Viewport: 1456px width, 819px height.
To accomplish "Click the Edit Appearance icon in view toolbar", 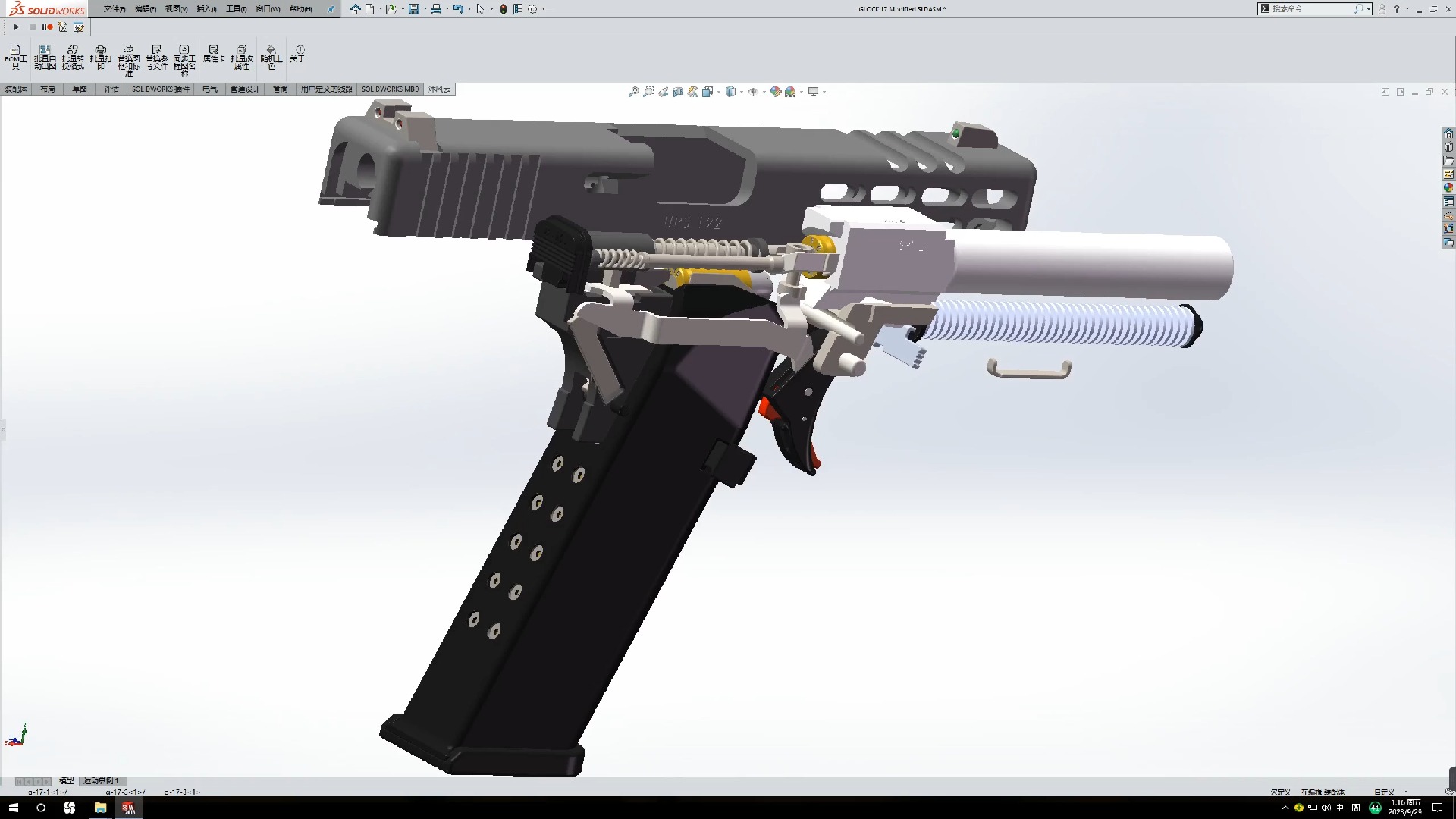I will pyautogui.click(x=775, y=92).
